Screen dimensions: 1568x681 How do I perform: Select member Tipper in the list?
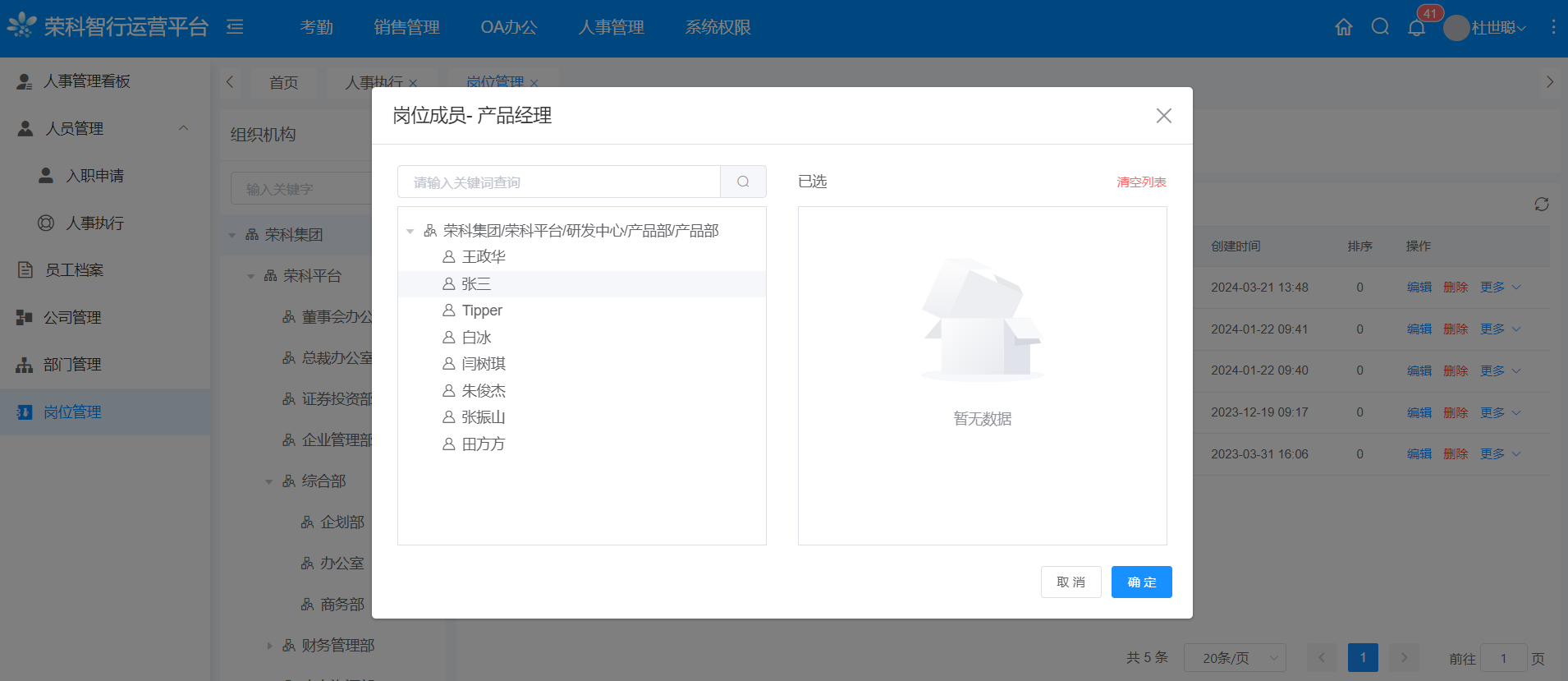pos(482,311)
